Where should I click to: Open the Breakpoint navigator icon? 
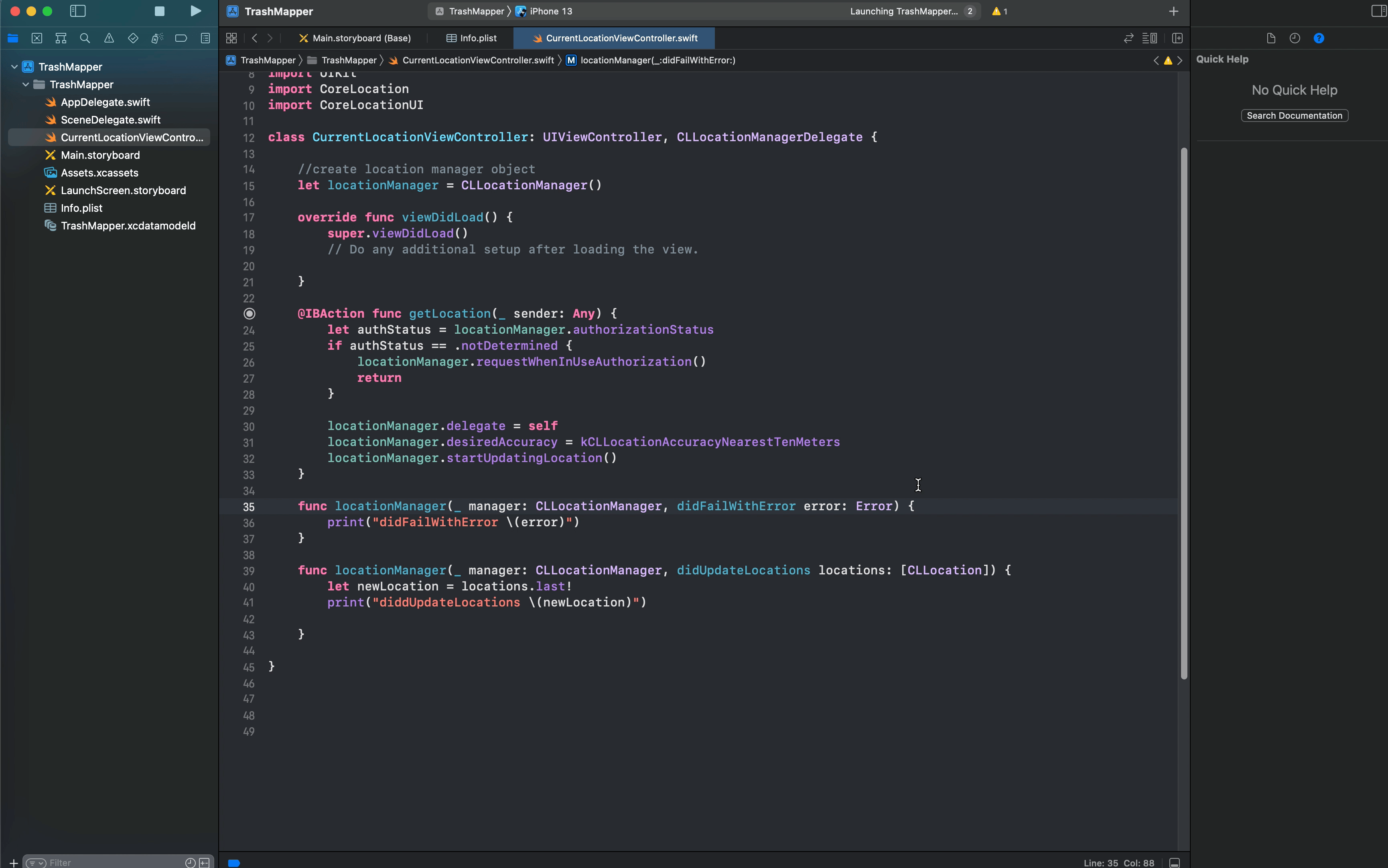(181, 38)
